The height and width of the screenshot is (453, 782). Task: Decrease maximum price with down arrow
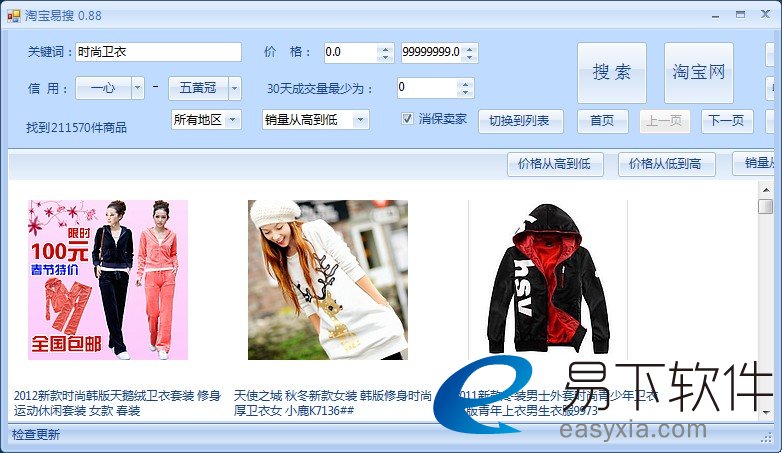coord(469,57)
